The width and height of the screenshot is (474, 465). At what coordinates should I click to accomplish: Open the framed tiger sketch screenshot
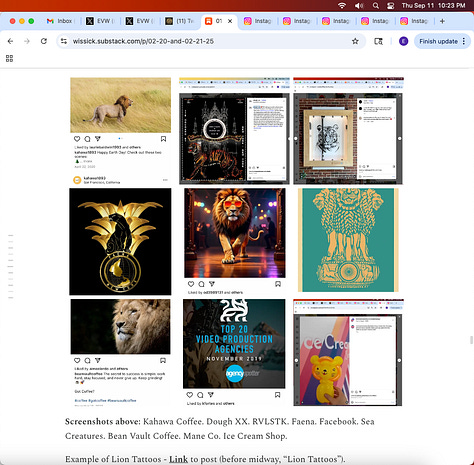tap(348, 131)
